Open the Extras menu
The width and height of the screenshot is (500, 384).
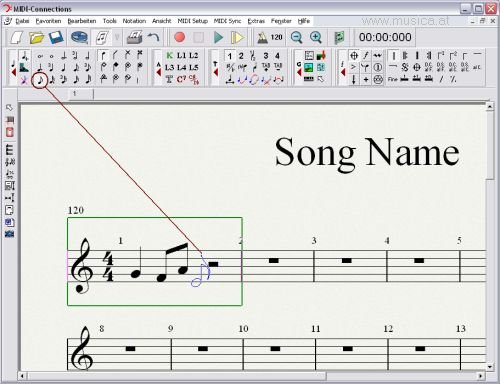pos(256,21)
